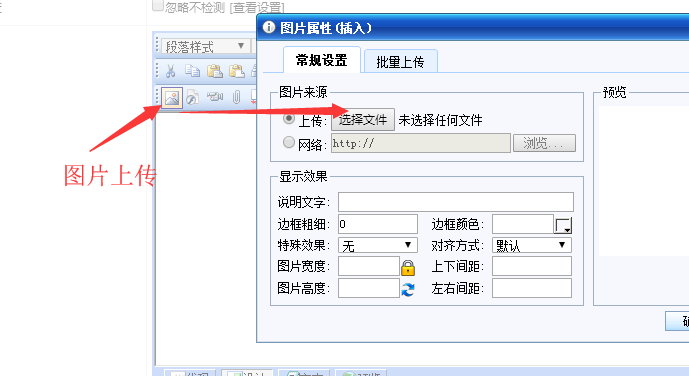The width and height of the screenshot is (689, 376).
Task: Click the refresh size arrows icon
Action: click(x=408, y=289)
